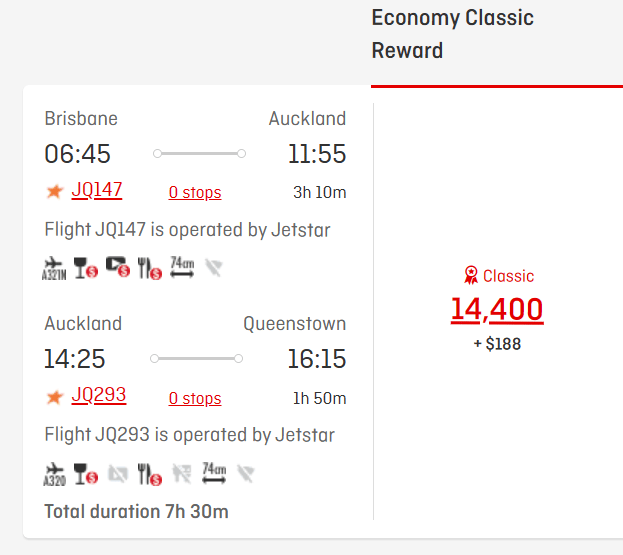Select the 14,400 points Classic fare
623x555 pixels.
point(497,310)
